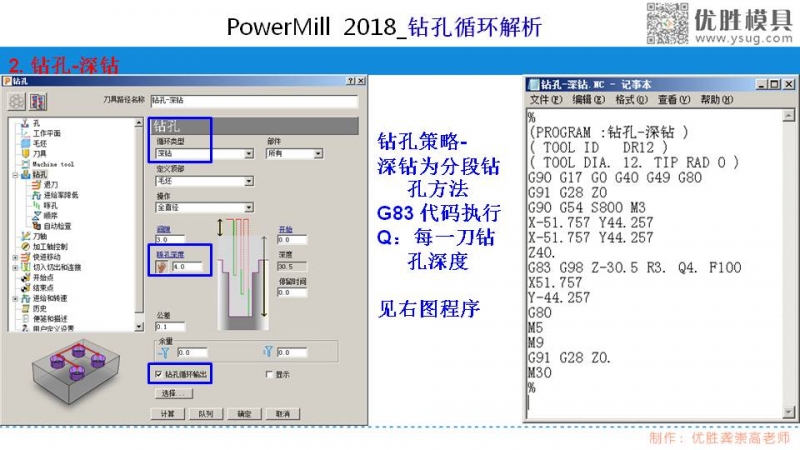Click the 开始 link label
800x450 pixels.
(285, 230)
